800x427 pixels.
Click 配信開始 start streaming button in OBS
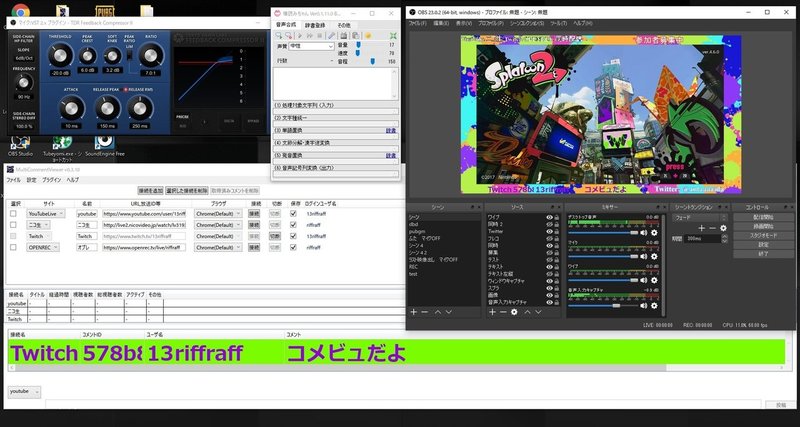pyautogui.click(x=763, y=217)
